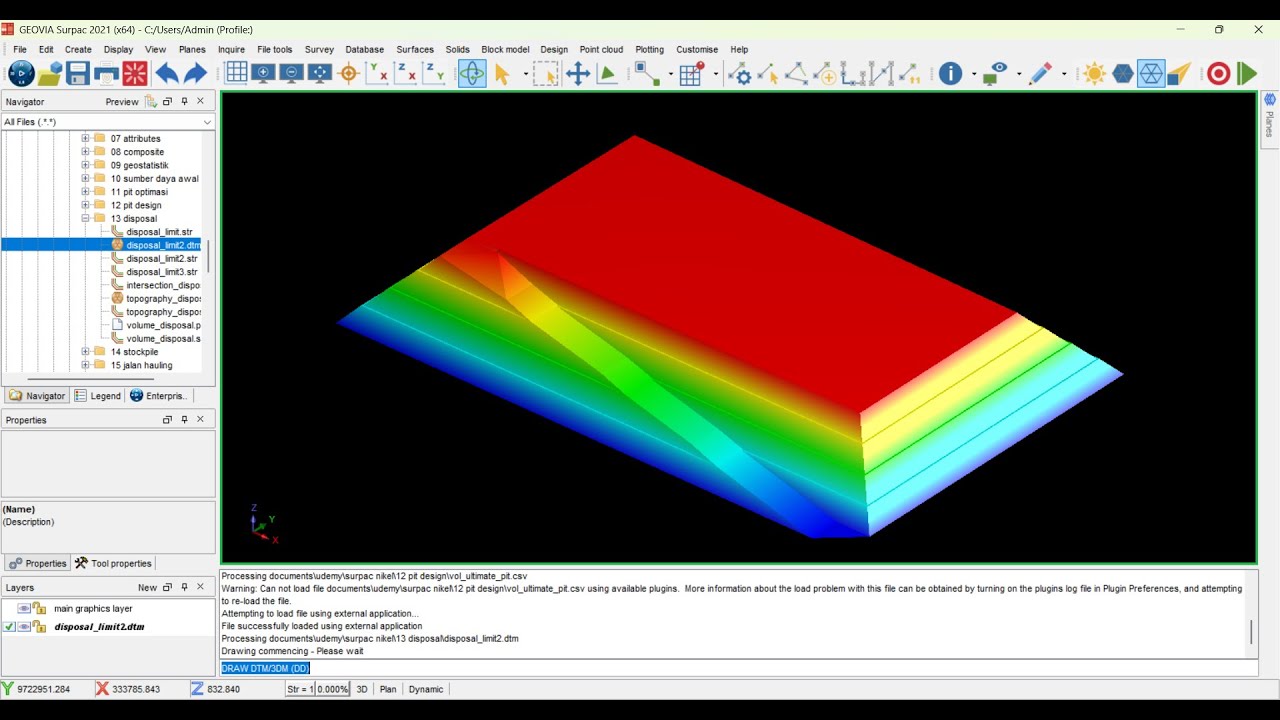Select the ZX section view icon

pyautogui.click(x=405, y=73)
